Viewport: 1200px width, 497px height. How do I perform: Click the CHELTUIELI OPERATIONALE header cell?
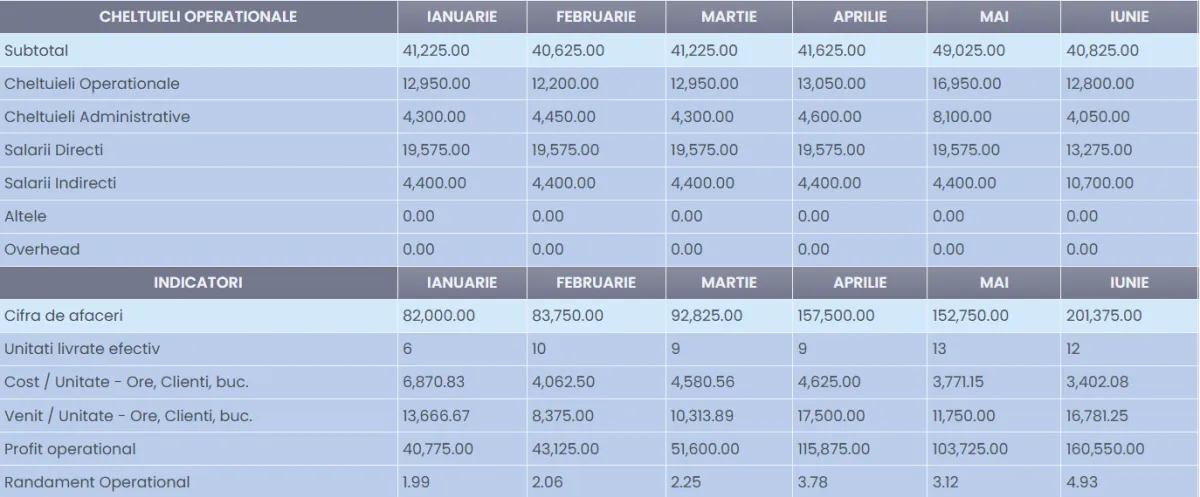pyautogui.click(x=198, y=17)
